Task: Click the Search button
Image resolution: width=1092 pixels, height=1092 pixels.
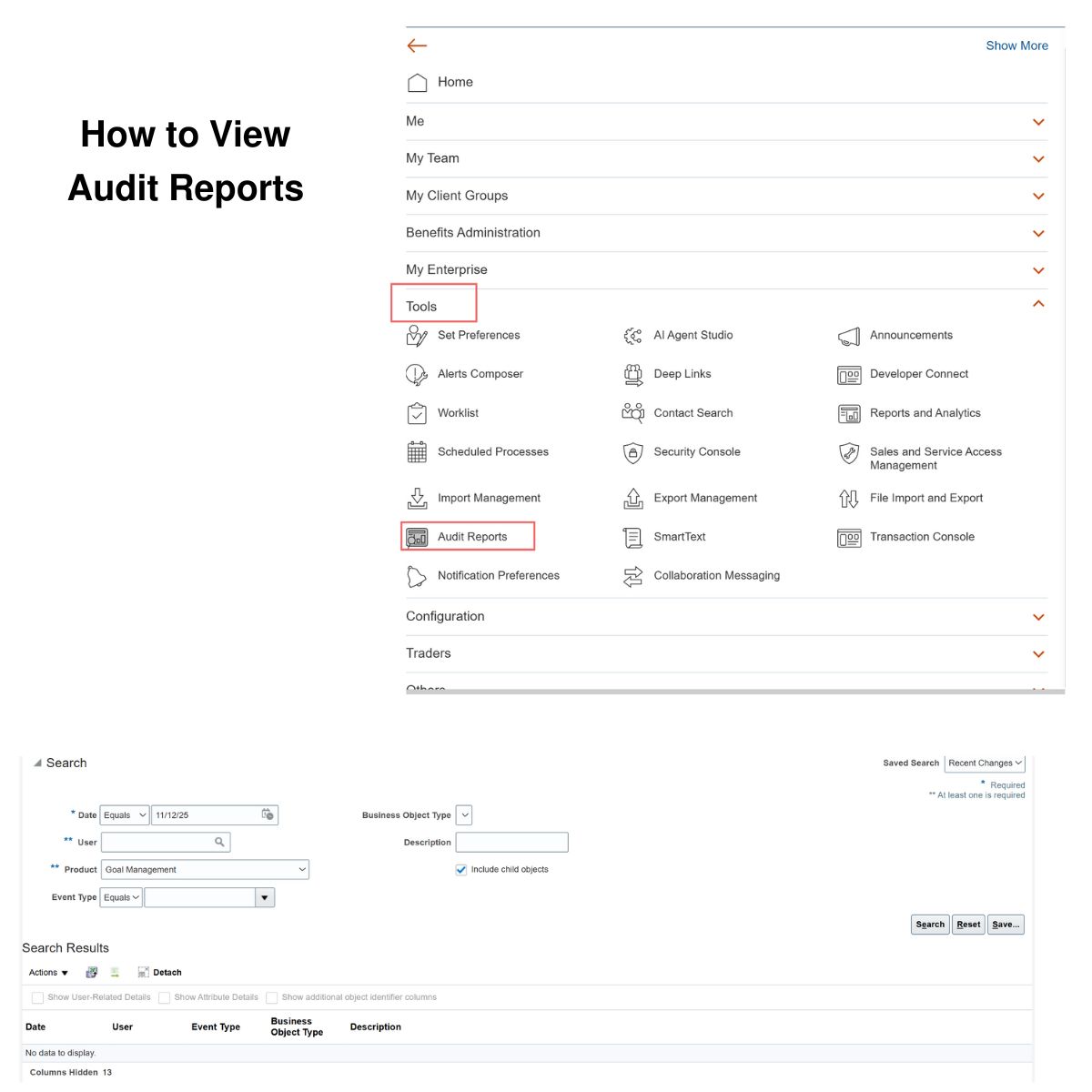Action: 929,925
